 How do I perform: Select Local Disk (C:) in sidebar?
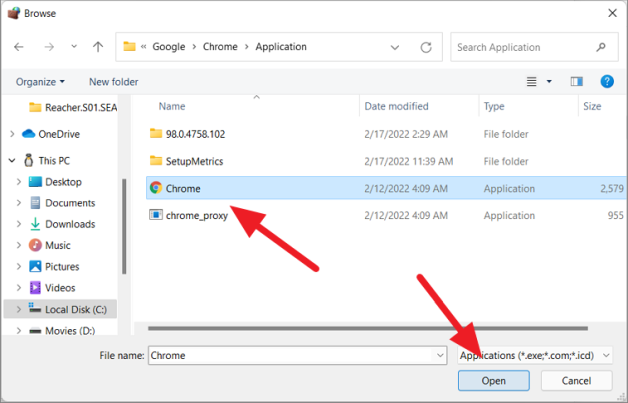60,309
